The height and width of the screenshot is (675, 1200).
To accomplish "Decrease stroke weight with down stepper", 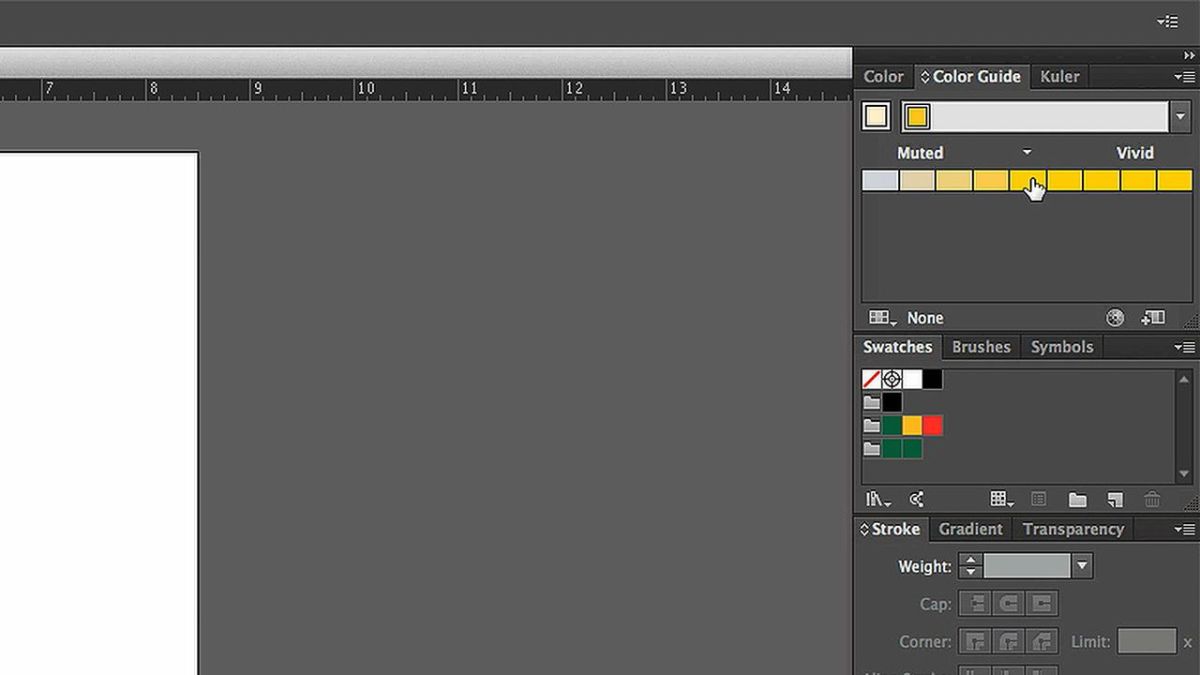I will pyautogui.click(x=970, y=573).
